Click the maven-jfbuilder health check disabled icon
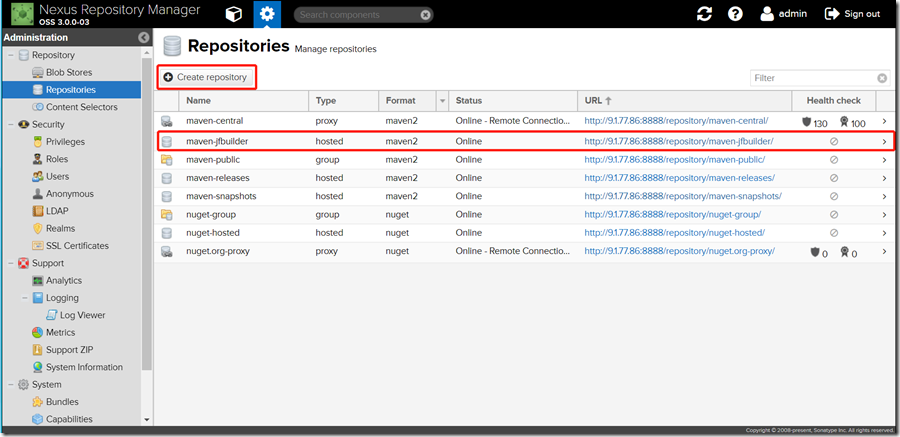 tap(834, 141)
